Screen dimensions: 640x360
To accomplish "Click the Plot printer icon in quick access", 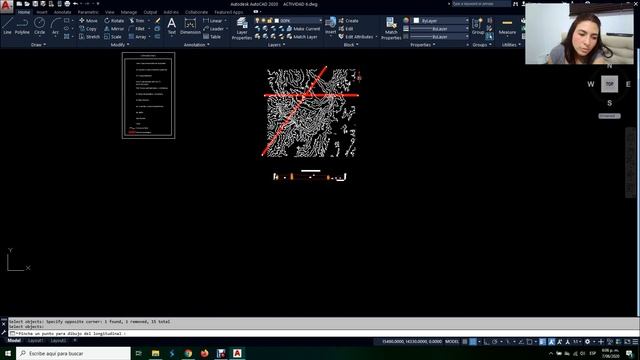I will pyautogui.click(x=67, y=4).
